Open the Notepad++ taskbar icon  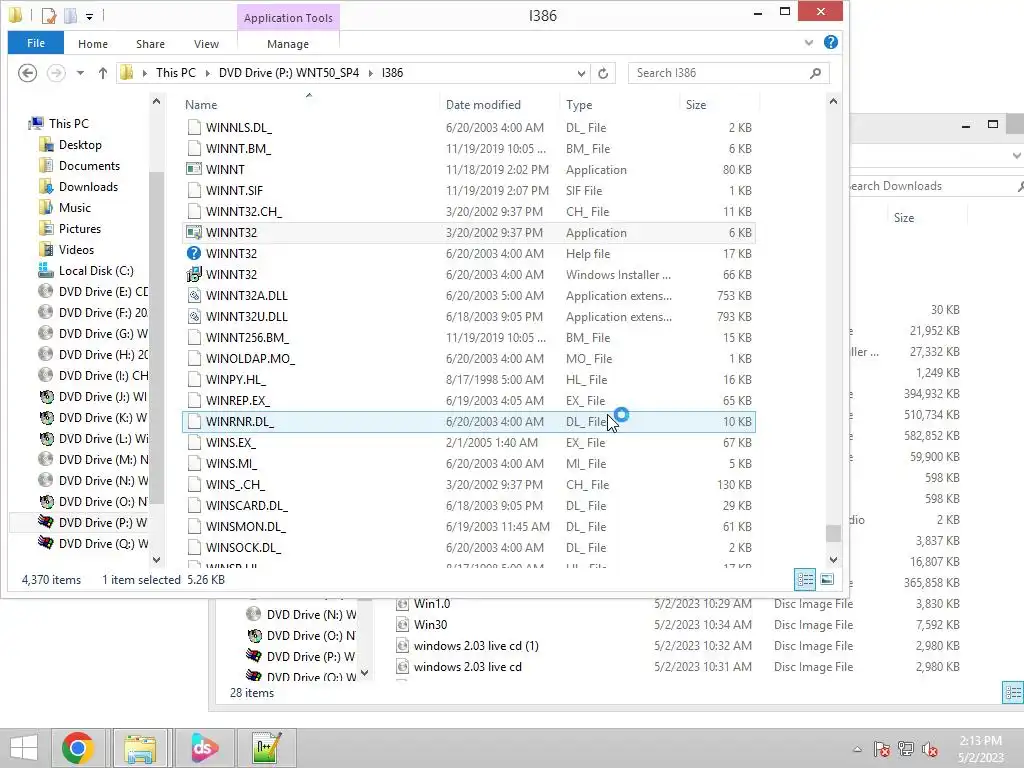[x=266, y=748]
